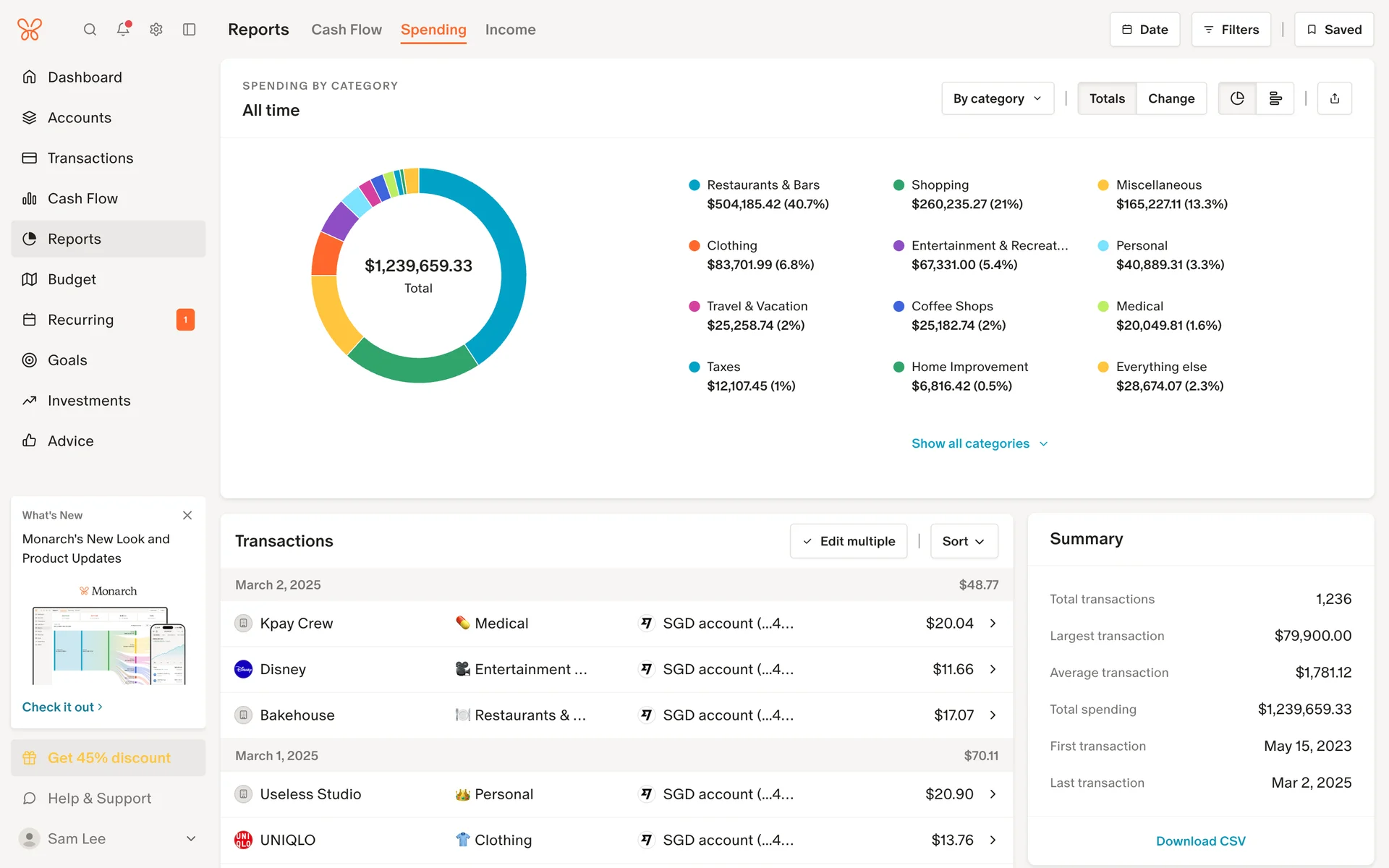Click the Monarch logo
Viewport: 1389px width, 868px height.
coord(30,30)
